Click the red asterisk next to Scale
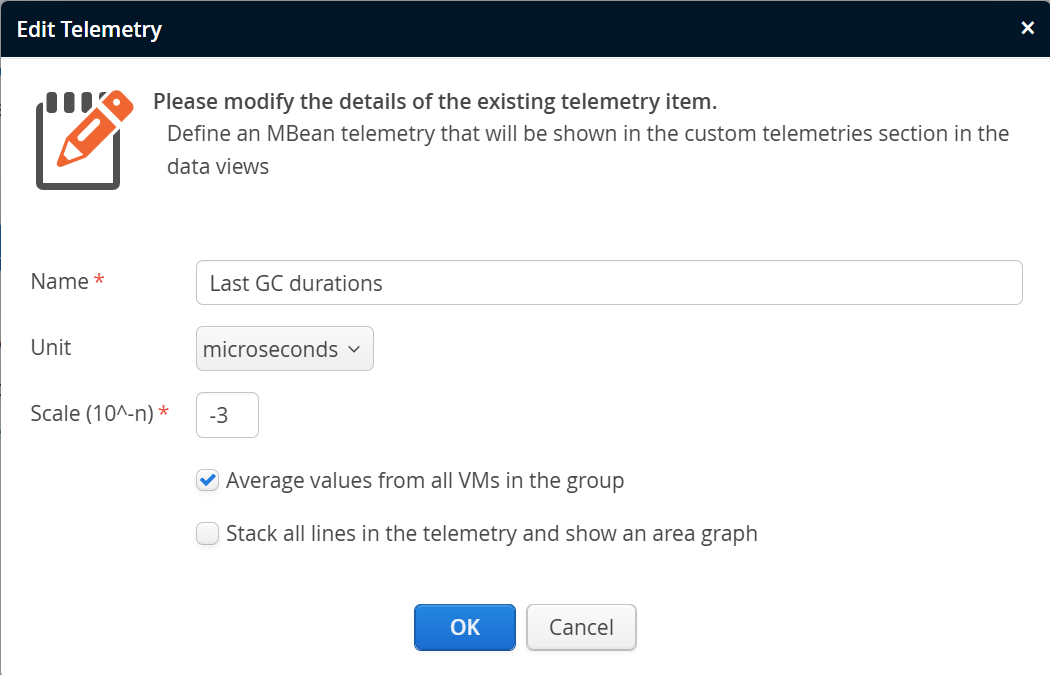The width and height of the screenshot is (1050, 675). click(x=164, y=413)
